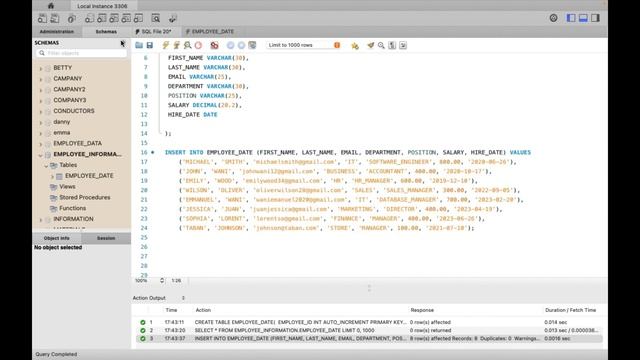Toggle continue on error for scripts

click(x=215, y=45)
